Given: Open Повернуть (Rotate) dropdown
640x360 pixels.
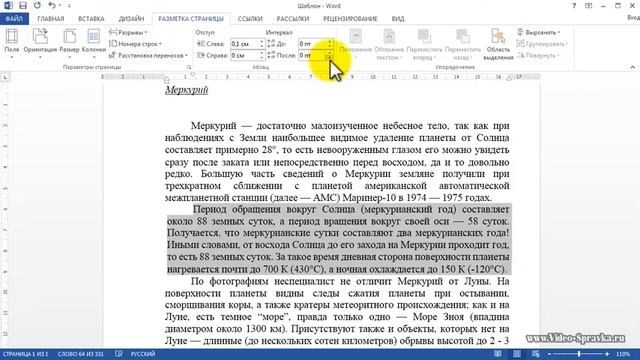Looking at the screenshot, I should (x=538, y=55).
